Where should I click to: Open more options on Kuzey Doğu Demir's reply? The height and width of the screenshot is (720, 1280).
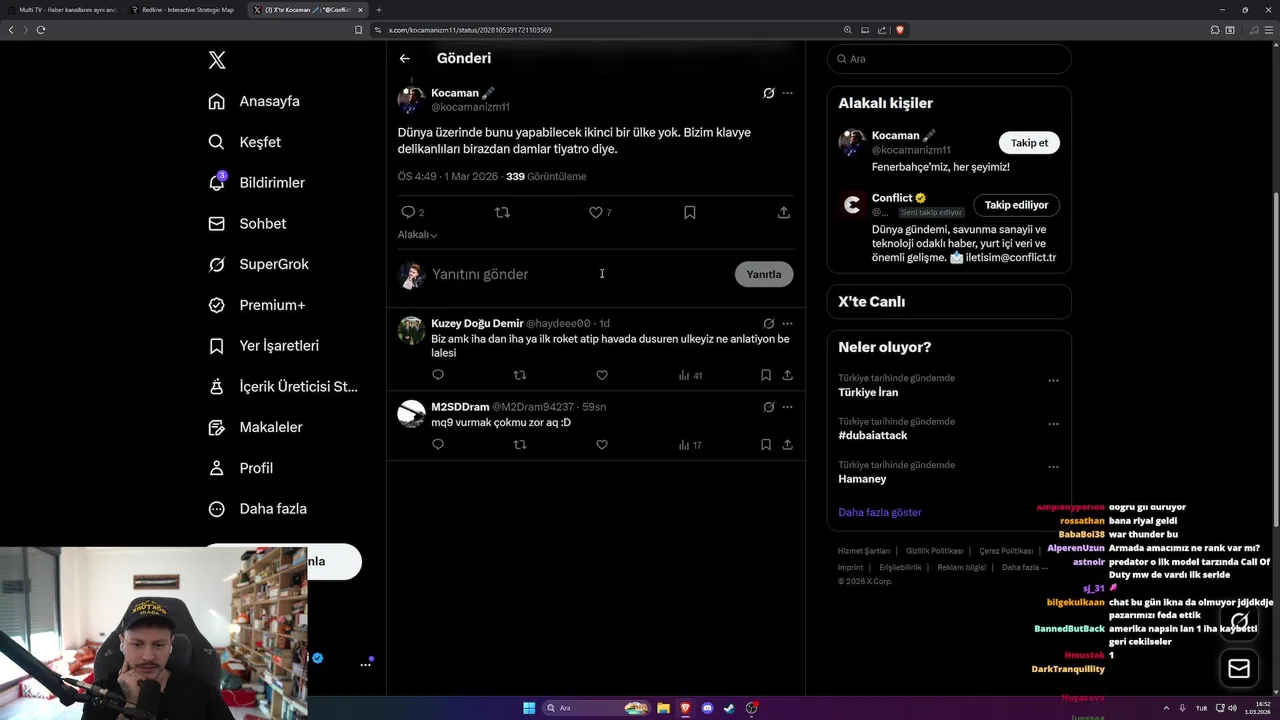(787, 324)
